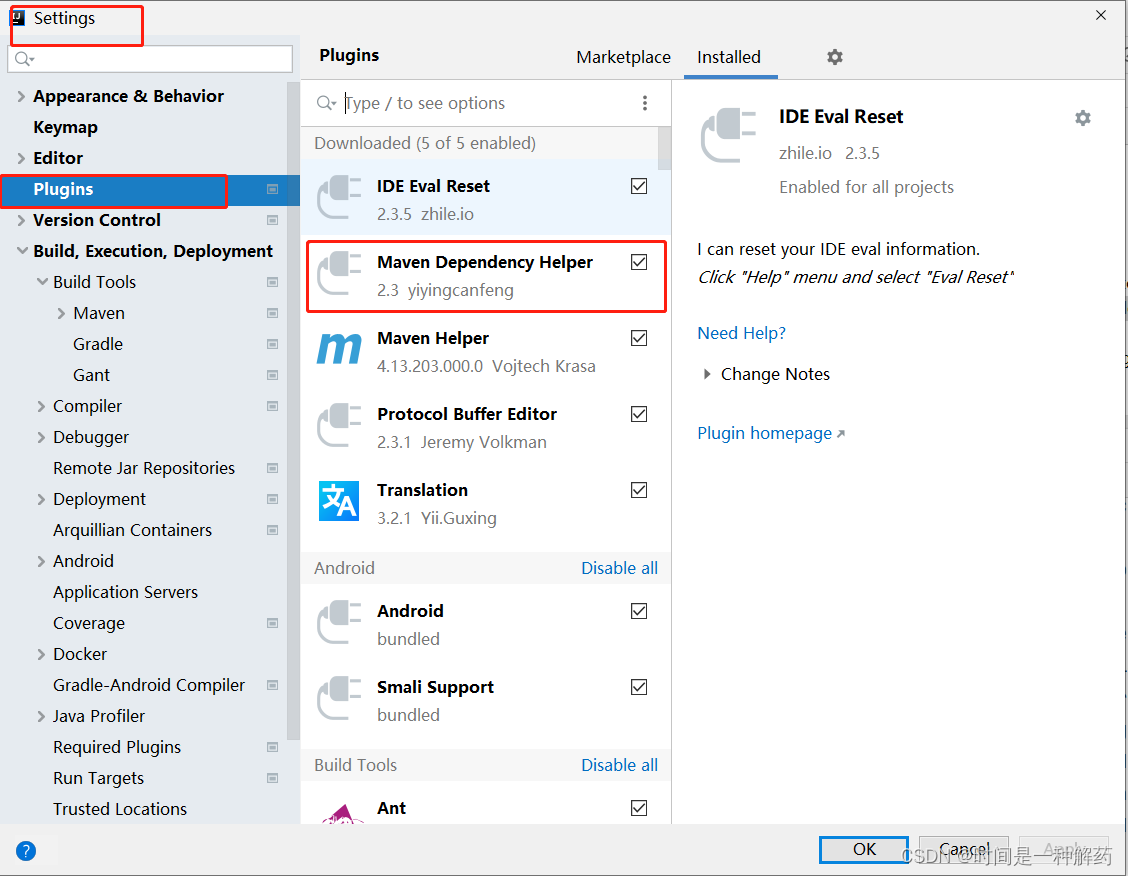1128x876 pixels.
Task: Uncheck the Maven Dependency Helper plugin
Action: (x=639, y=262)
